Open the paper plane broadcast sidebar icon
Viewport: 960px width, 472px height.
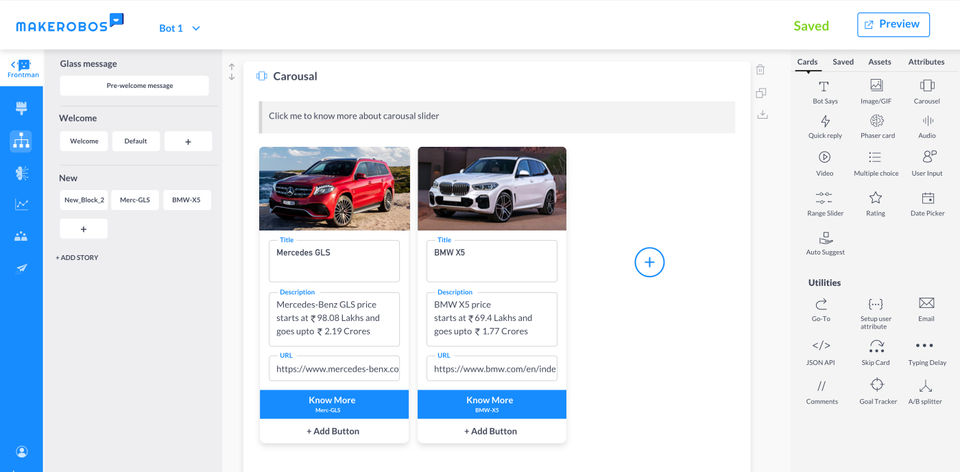click(x=21, y=268)
